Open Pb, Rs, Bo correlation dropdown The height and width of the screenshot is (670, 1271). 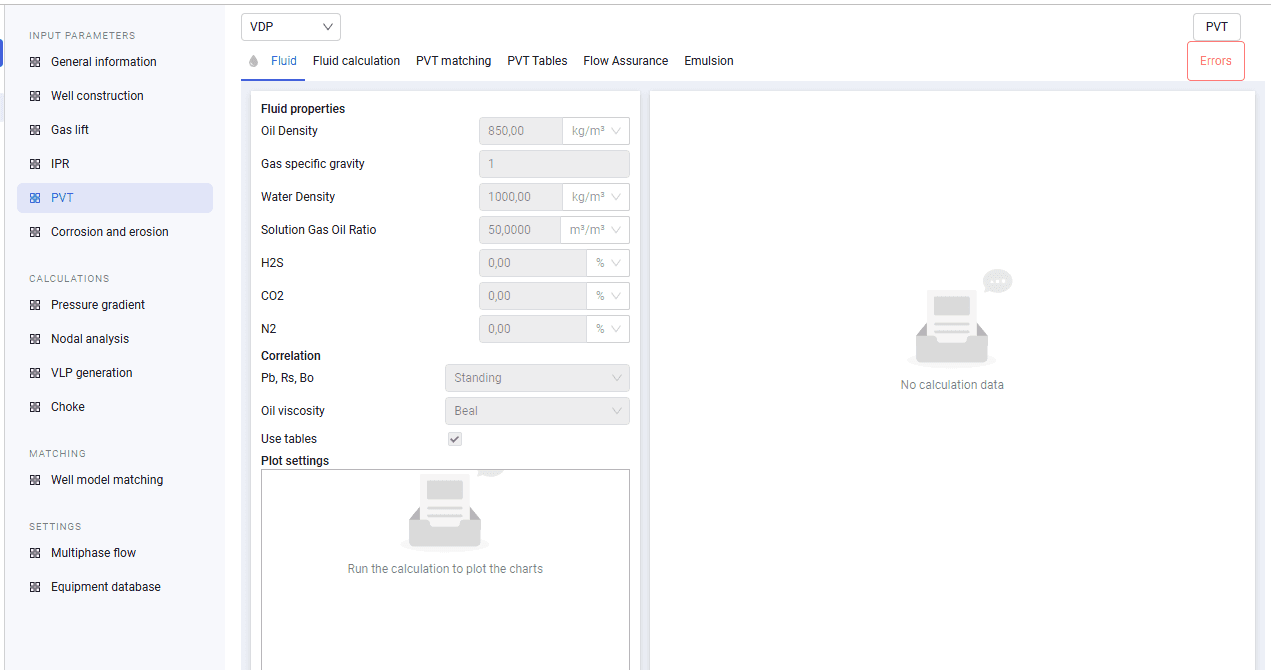(537, 378)
